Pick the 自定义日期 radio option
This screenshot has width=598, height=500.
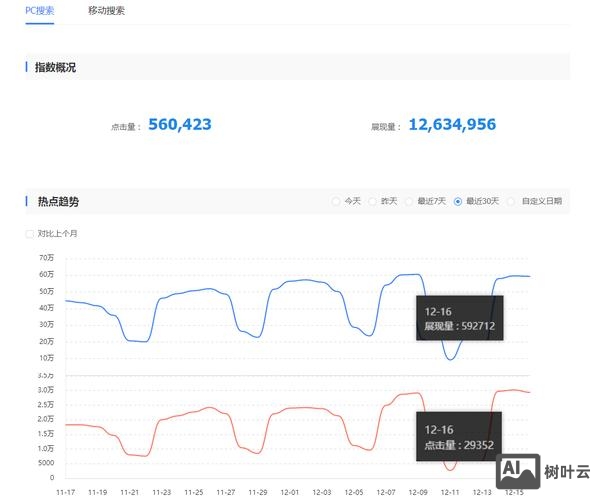511,201
